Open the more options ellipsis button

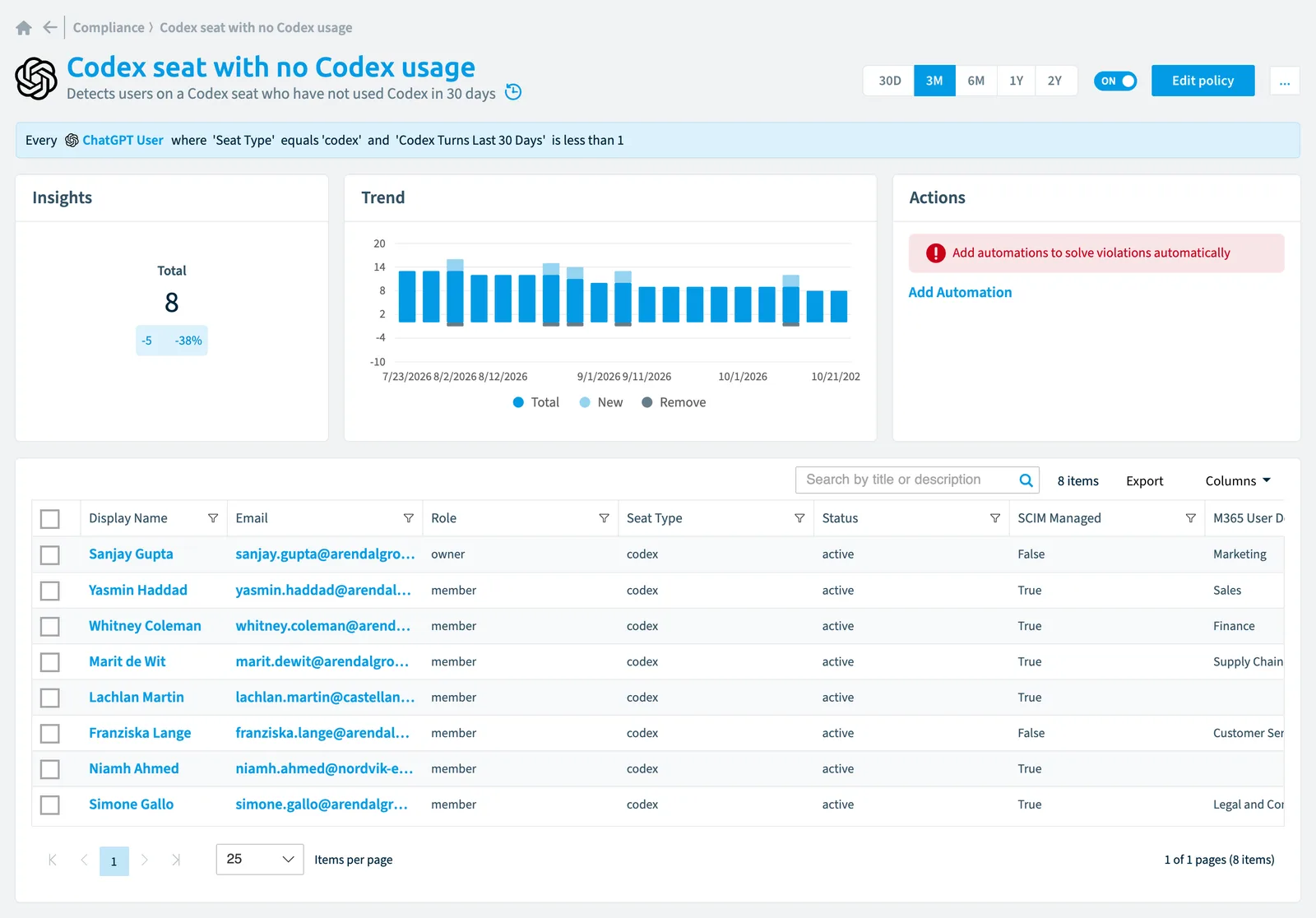pos(1285,81)
